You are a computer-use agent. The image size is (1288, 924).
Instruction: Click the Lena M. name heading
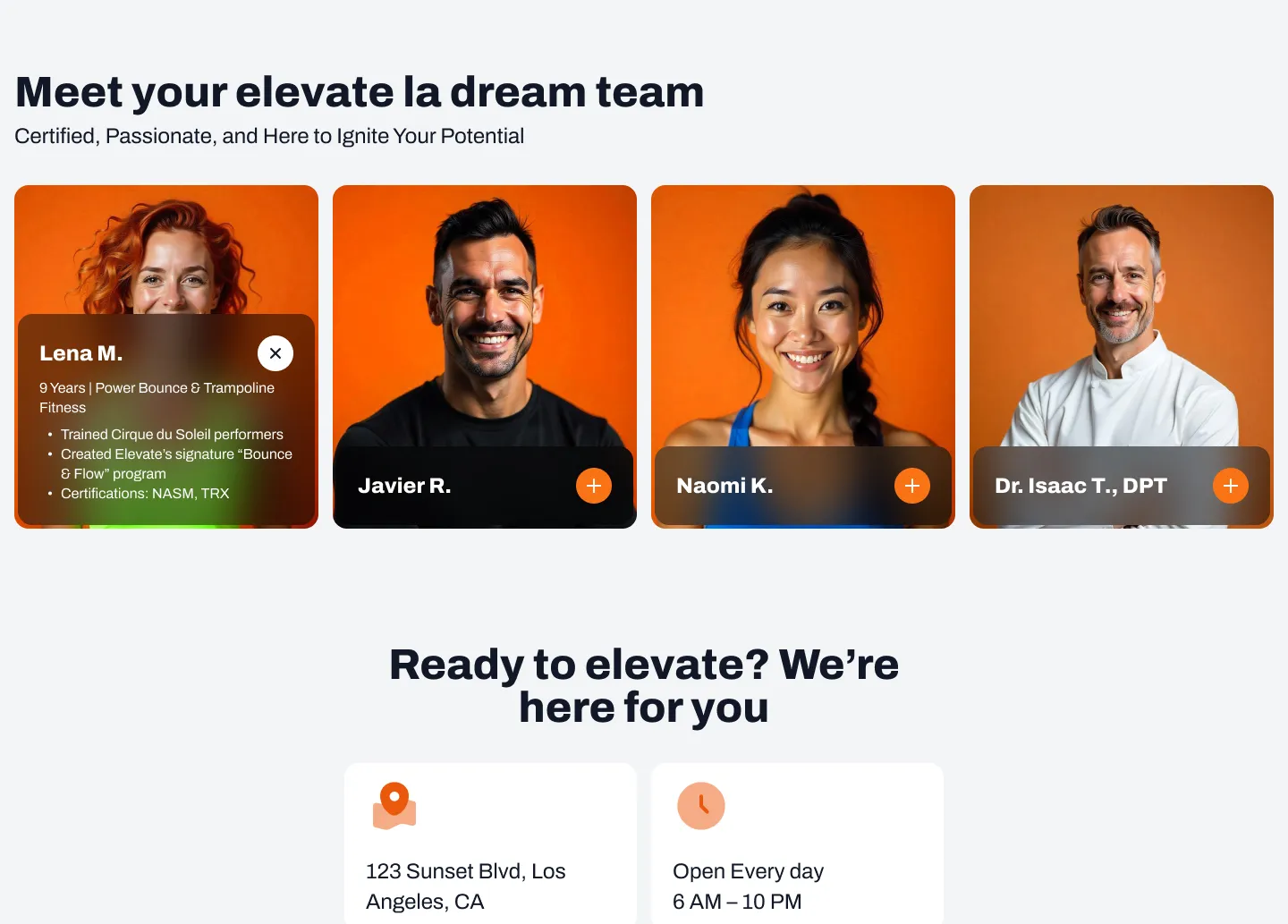81,353
